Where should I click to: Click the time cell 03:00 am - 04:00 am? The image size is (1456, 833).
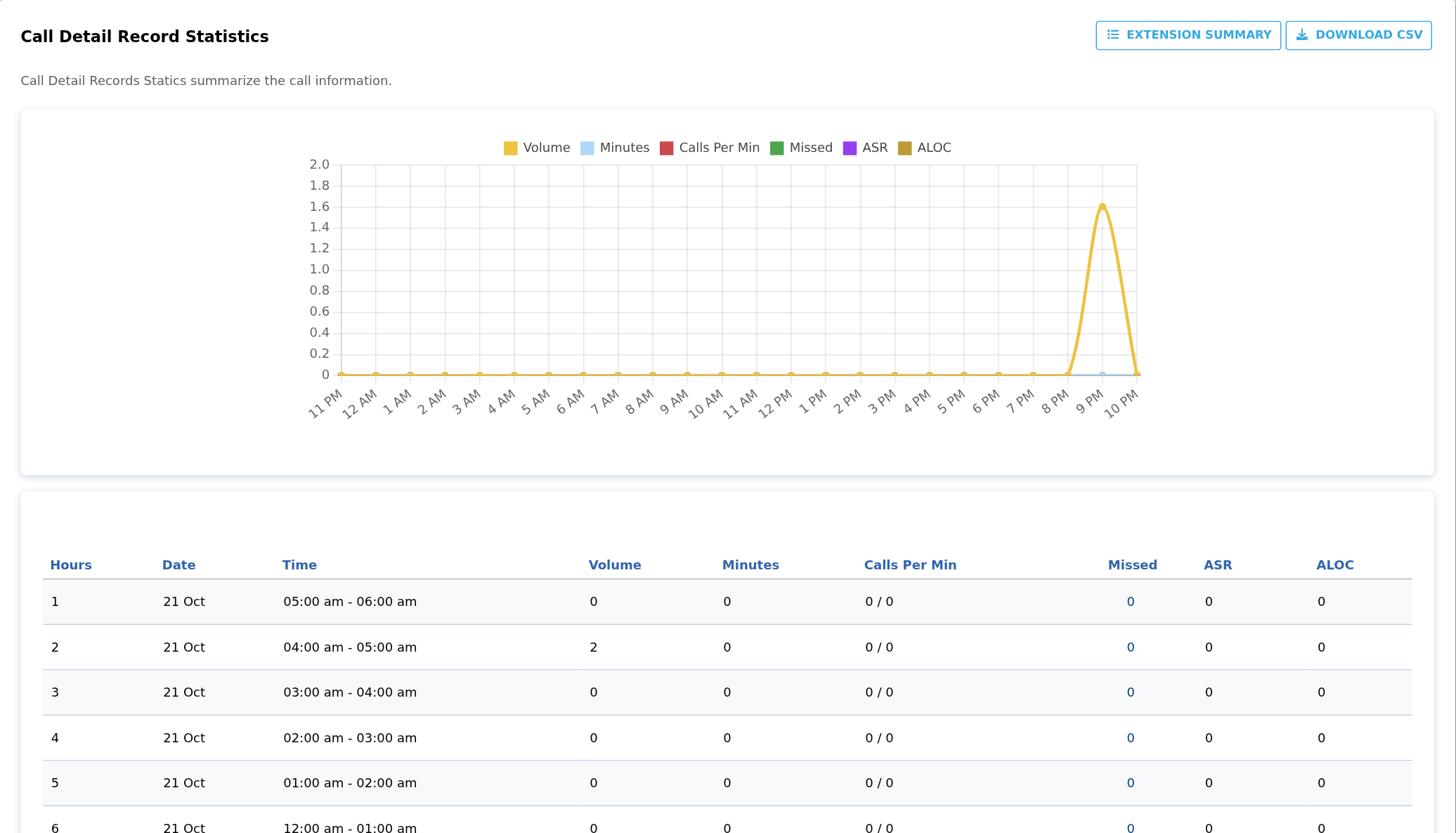[x=350, y=692]
